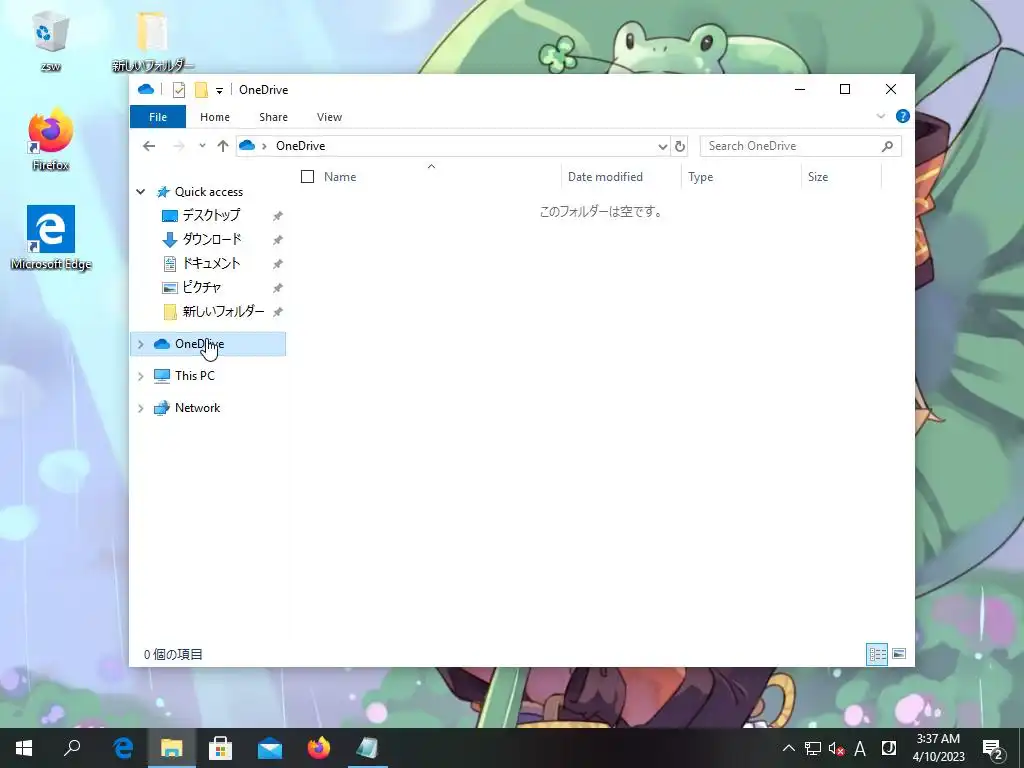Screen dimensions: 1024x768
Task: Click the pin icon beside デスクトップ
Action: [278, 216]
